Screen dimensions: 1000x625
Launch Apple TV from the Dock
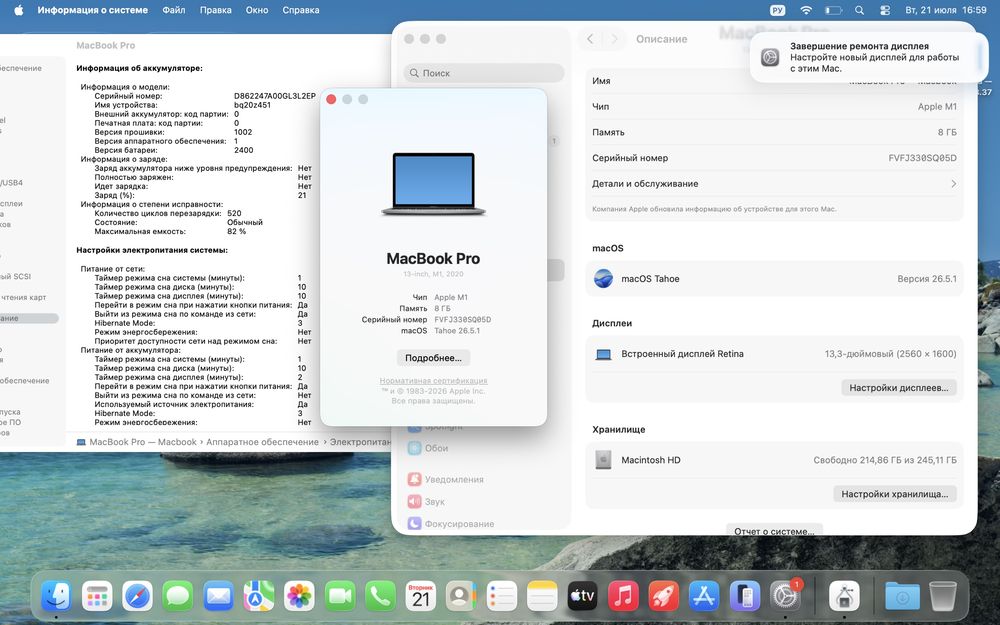click(582, 596)
